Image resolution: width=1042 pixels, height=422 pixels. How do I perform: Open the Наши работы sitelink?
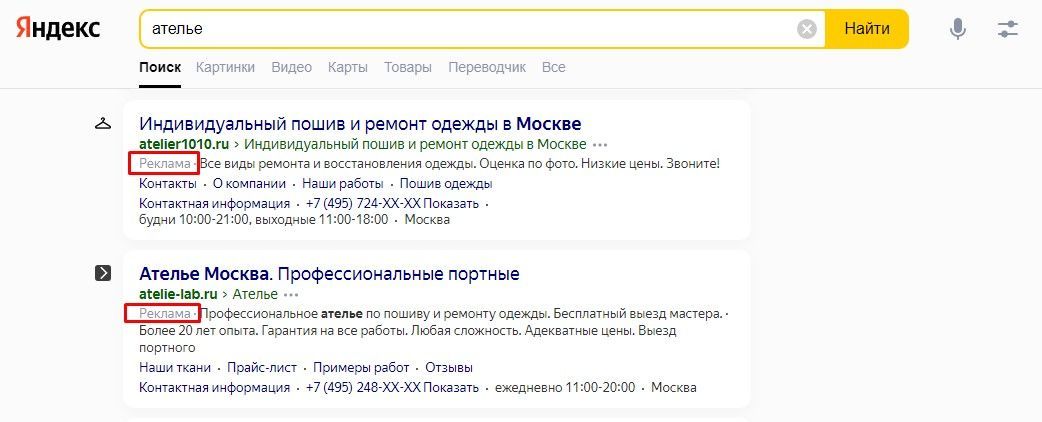[343, 184]
